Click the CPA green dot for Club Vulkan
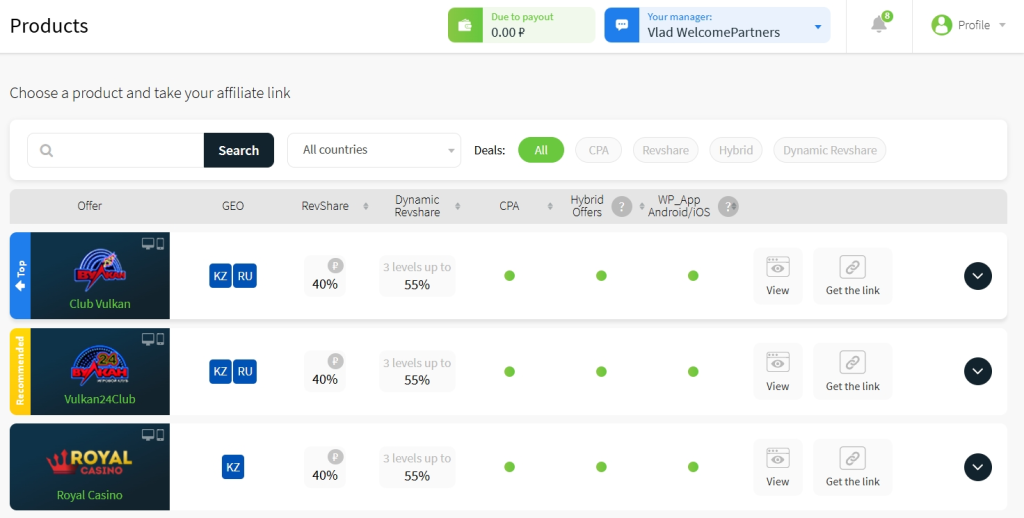1024x518 pixels. coord(509,276)
